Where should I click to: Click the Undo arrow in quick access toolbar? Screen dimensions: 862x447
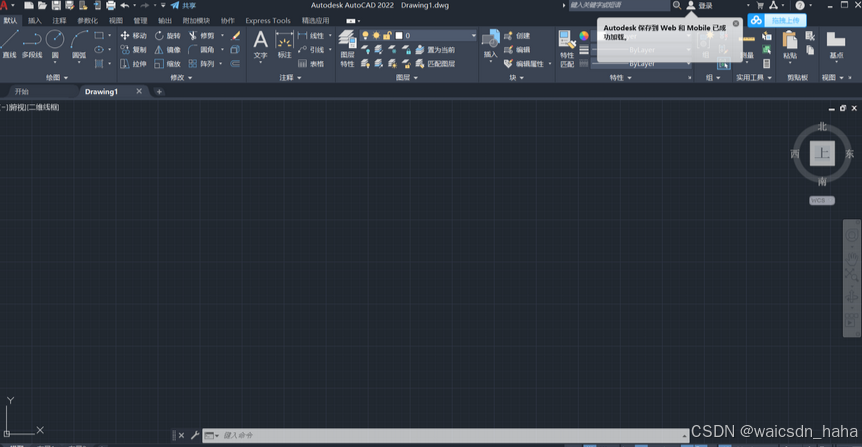pyautogui.click(x=125, y=5)
